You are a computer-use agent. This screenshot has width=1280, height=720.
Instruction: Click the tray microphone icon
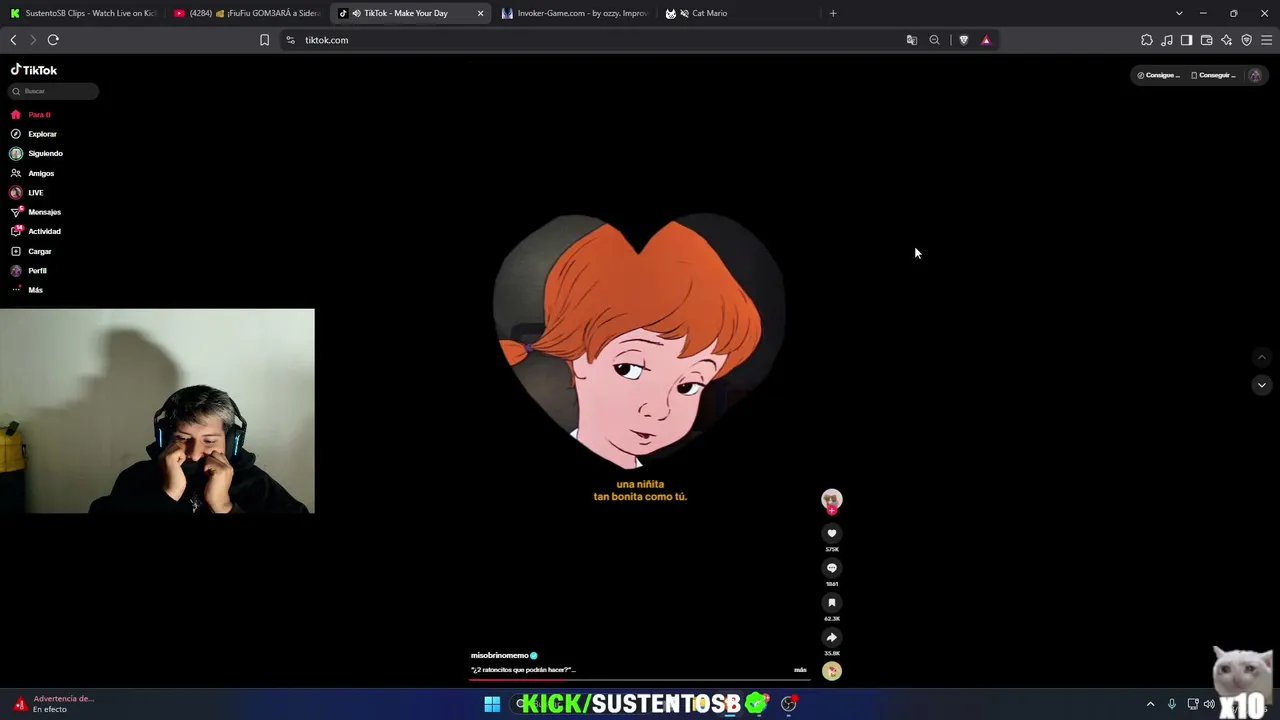click(x=1171, y=704)
